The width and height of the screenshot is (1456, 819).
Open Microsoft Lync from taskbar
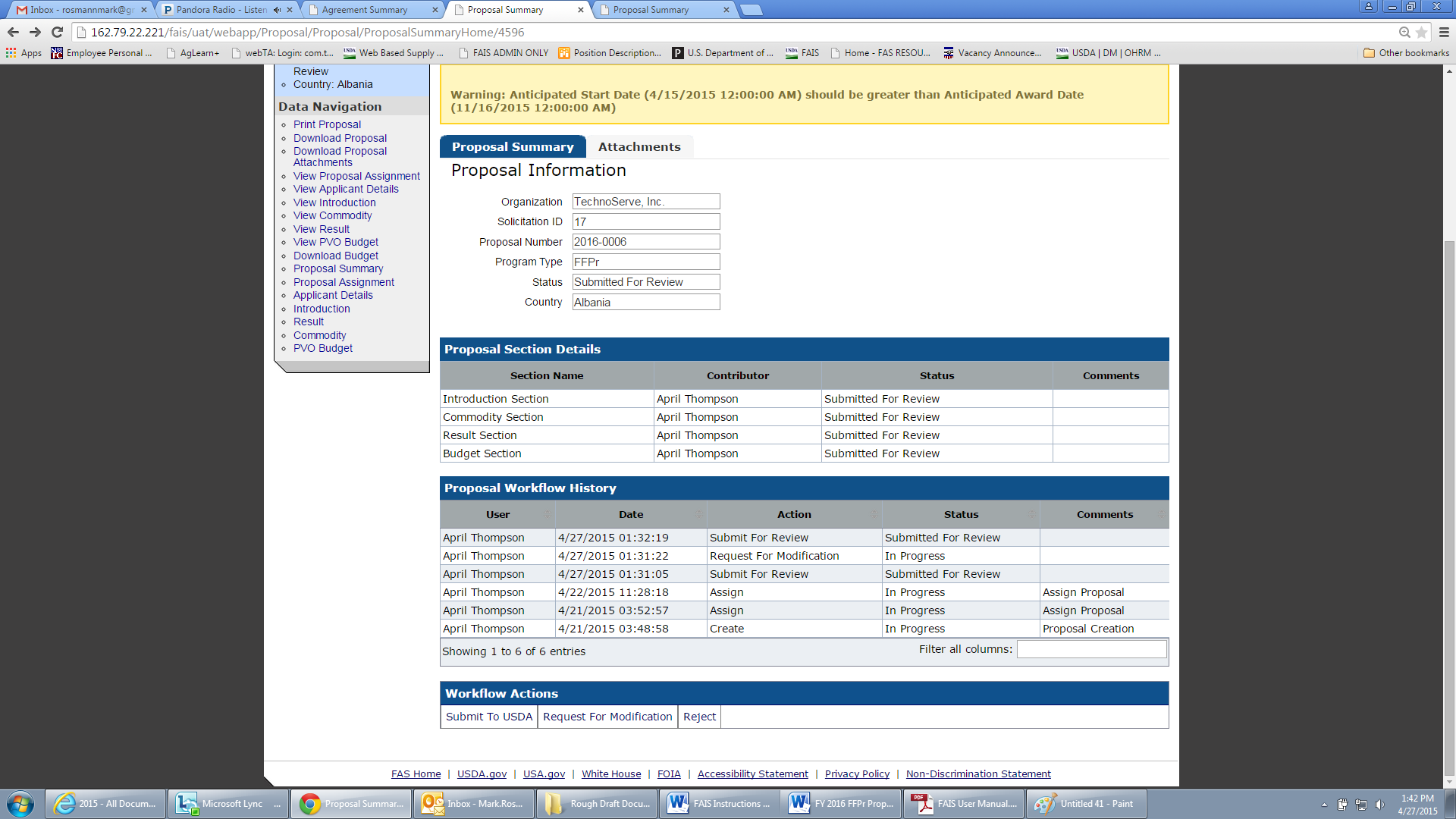(x=227, y=804)
